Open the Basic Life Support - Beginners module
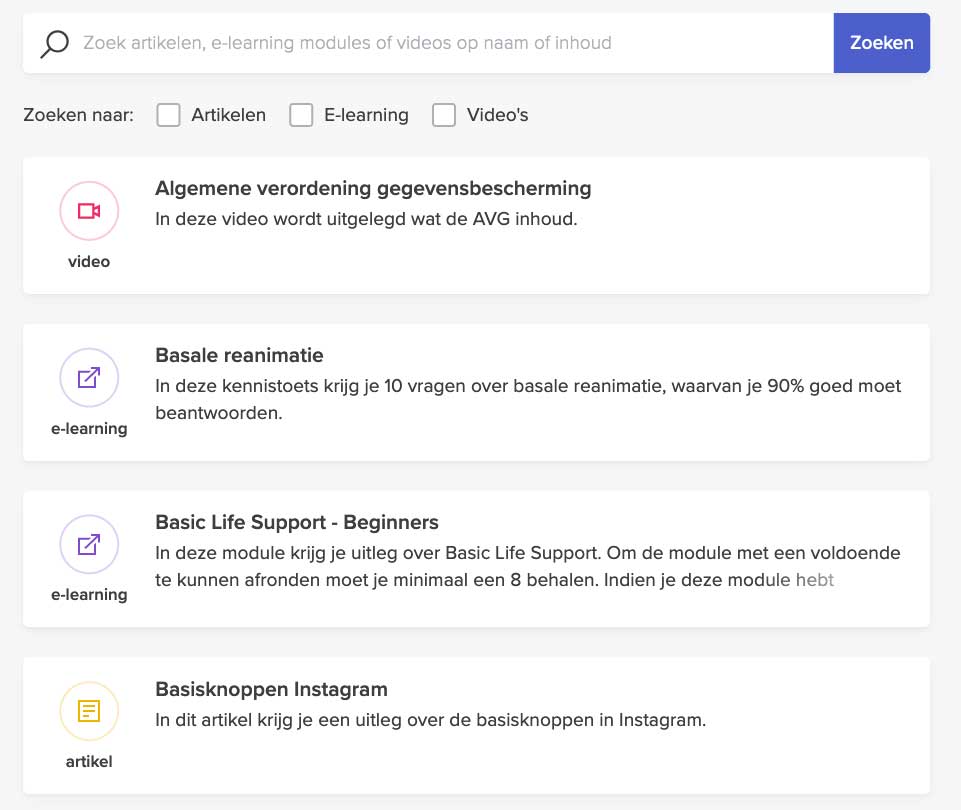The width and height of the screenshot is (961, 810). pos(296,522)
